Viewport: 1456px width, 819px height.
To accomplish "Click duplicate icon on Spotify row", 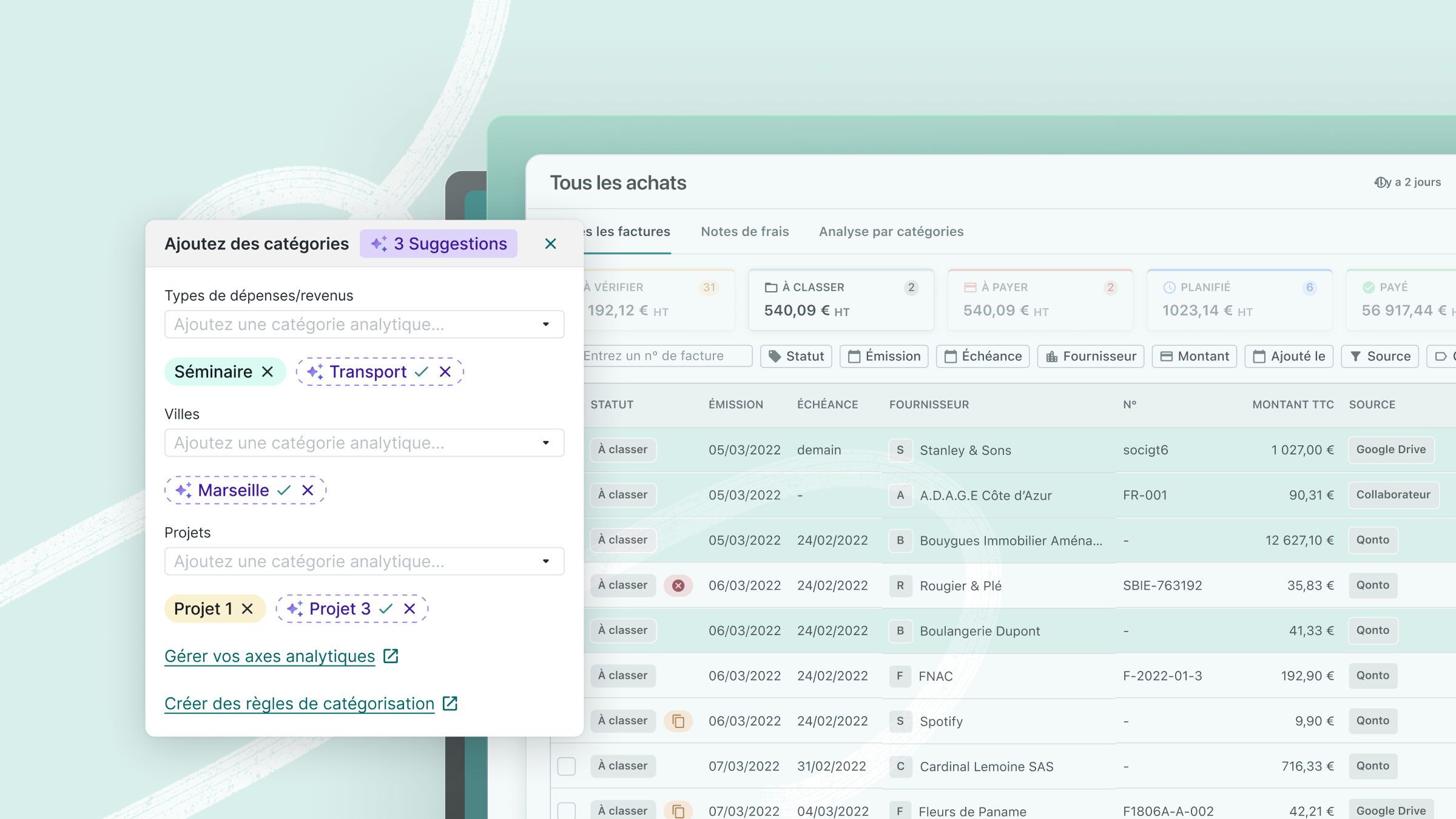I will coord(678,721).
